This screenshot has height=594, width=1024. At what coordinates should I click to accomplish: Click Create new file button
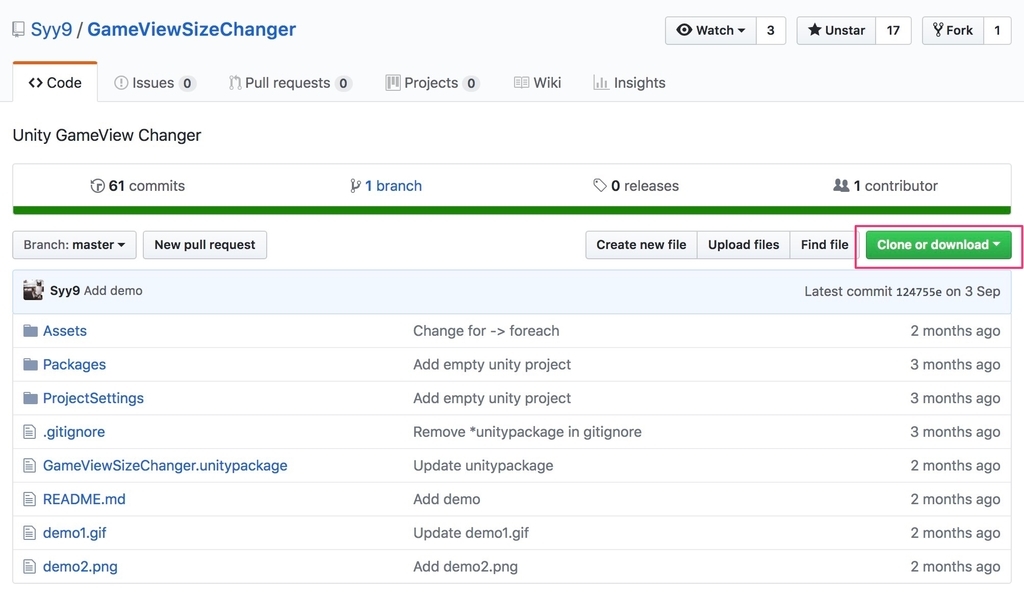(x=641, y=245)
